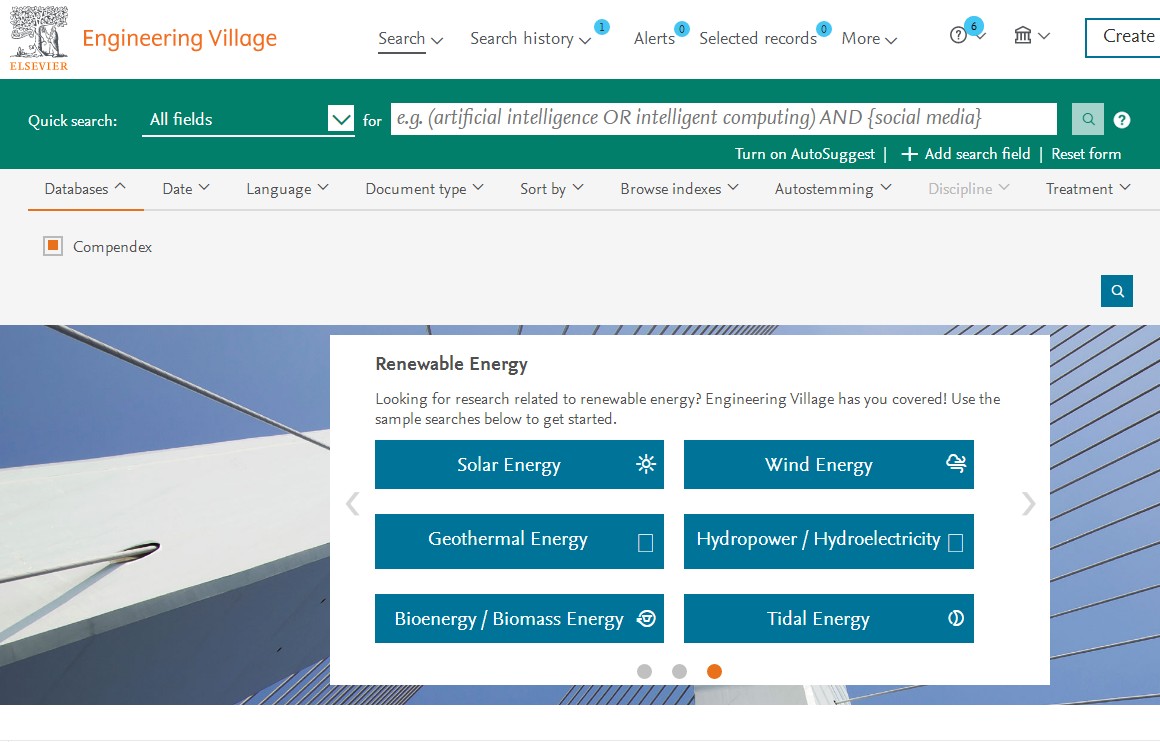1160x742 pixels.
Task: Expand Browse indexes
Action: 679,189
